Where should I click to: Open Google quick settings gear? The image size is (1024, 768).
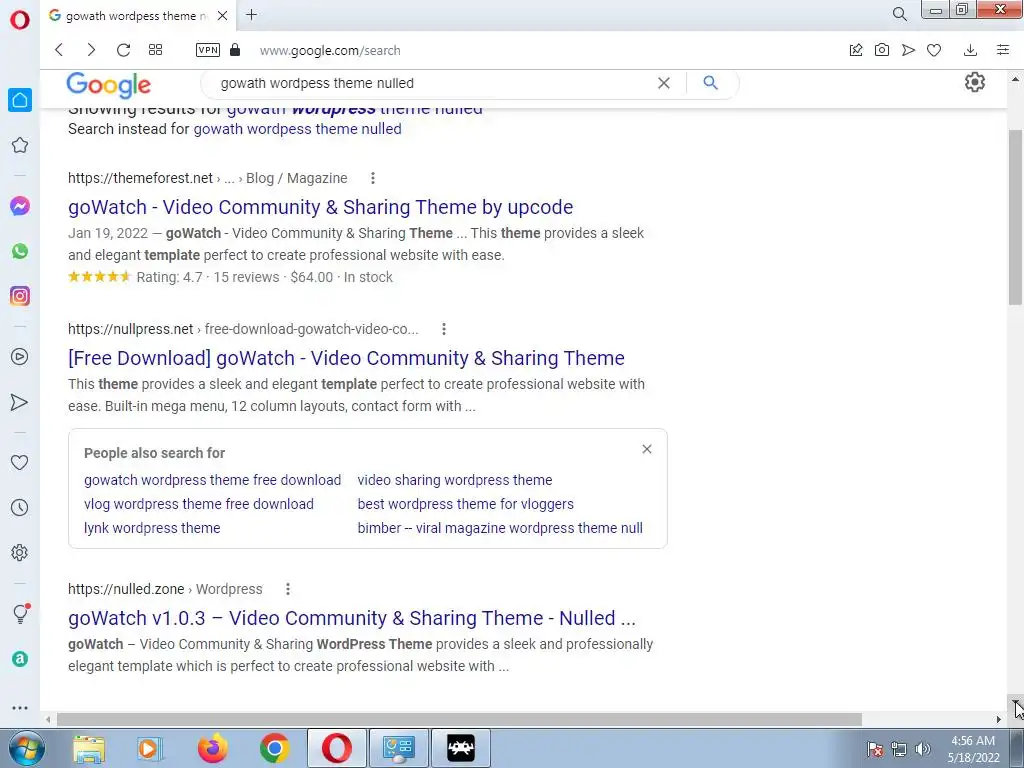974,82
